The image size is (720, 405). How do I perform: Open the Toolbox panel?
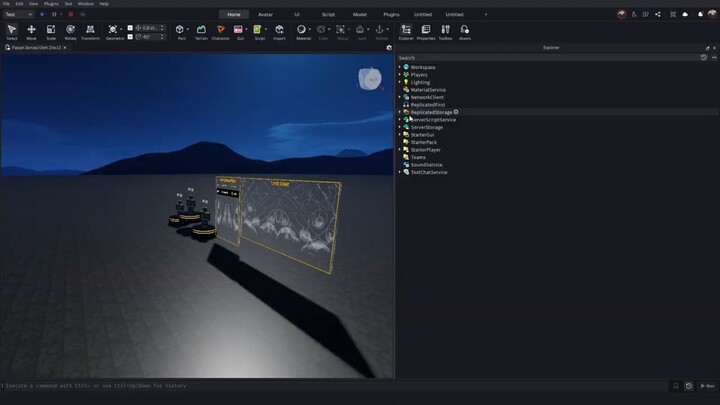pos(445,32)
